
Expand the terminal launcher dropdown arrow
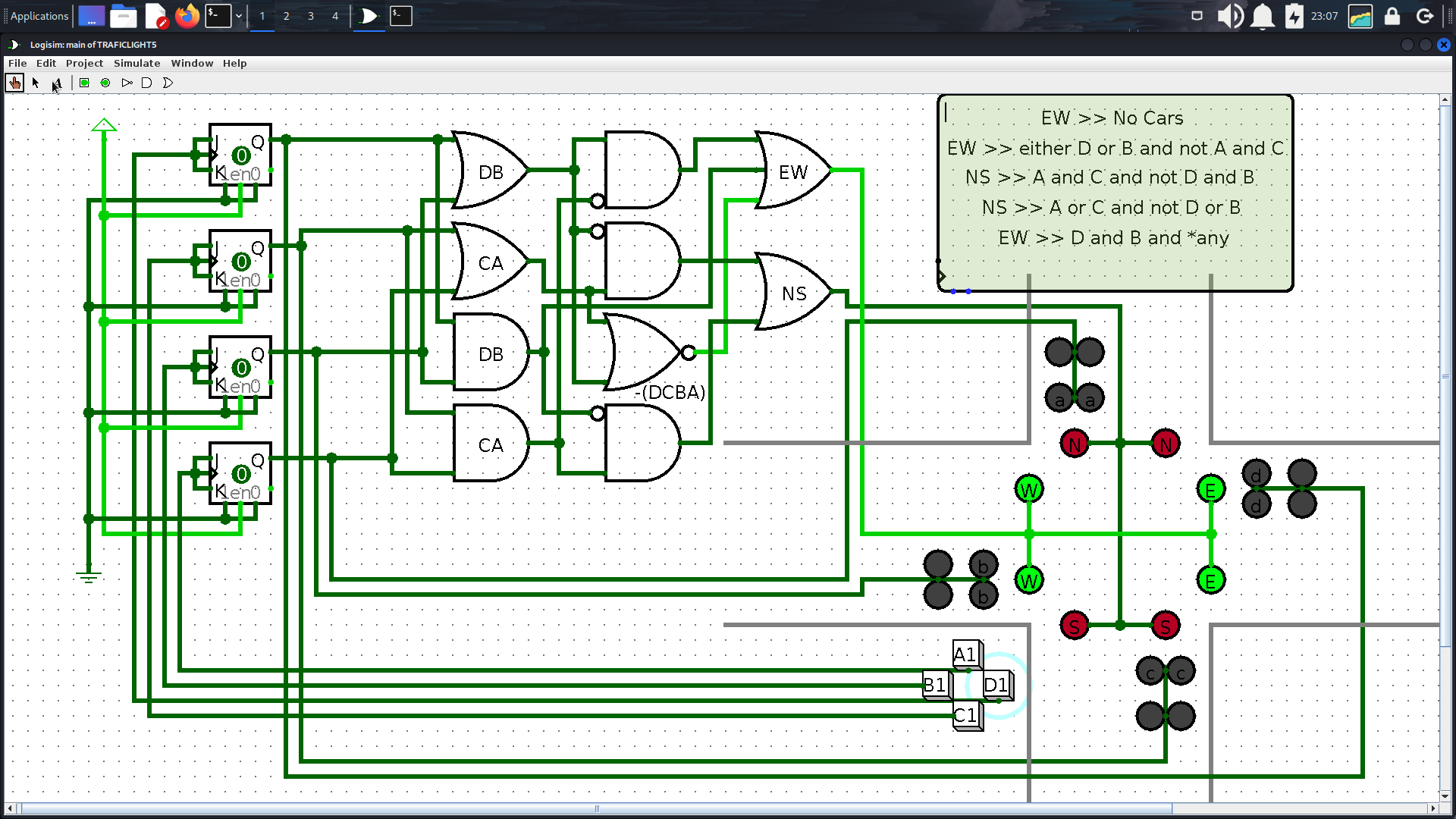(238, 16)
